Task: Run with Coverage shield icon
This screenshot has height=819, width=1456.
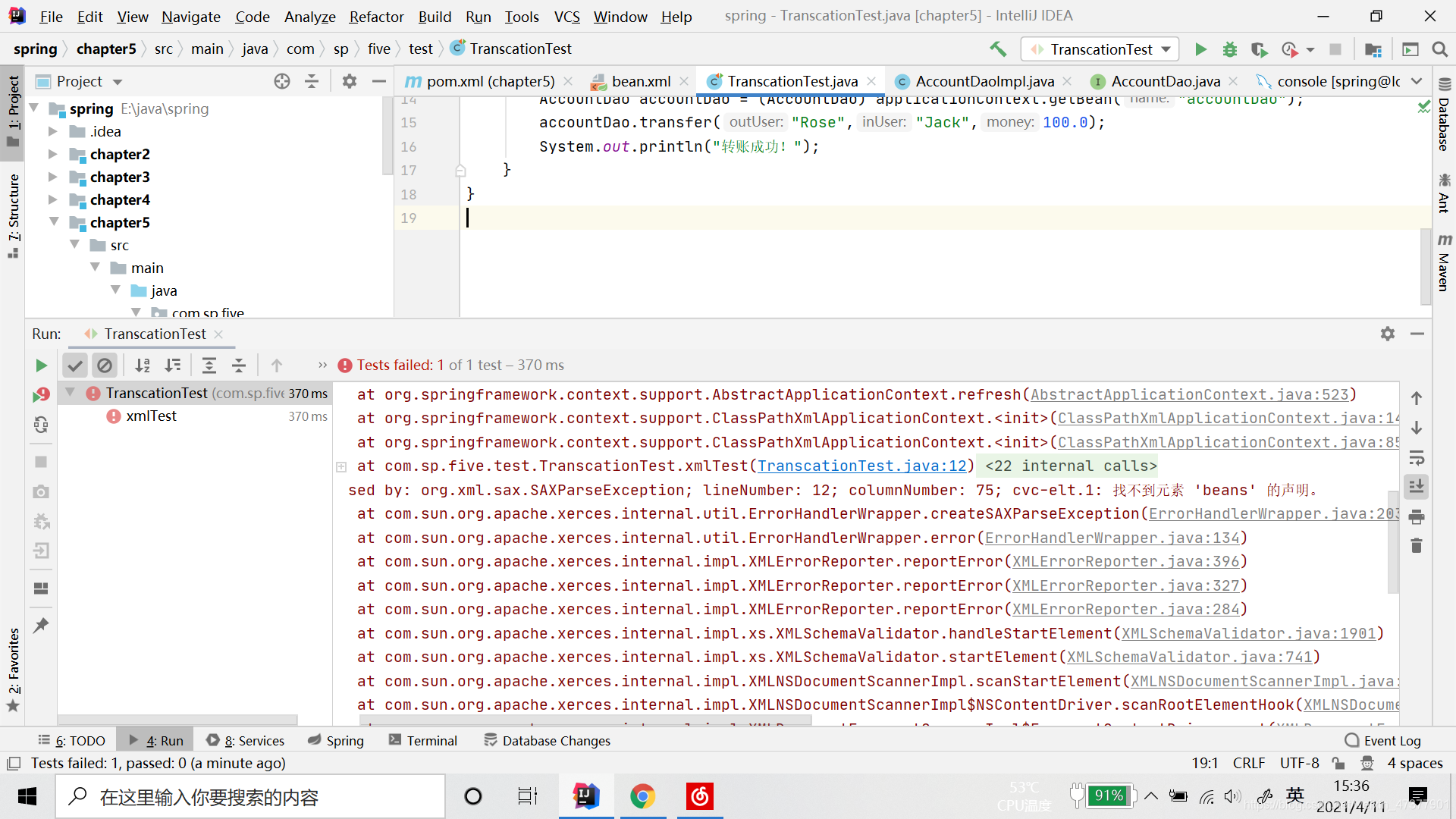Action: [x=1259, y=49]
